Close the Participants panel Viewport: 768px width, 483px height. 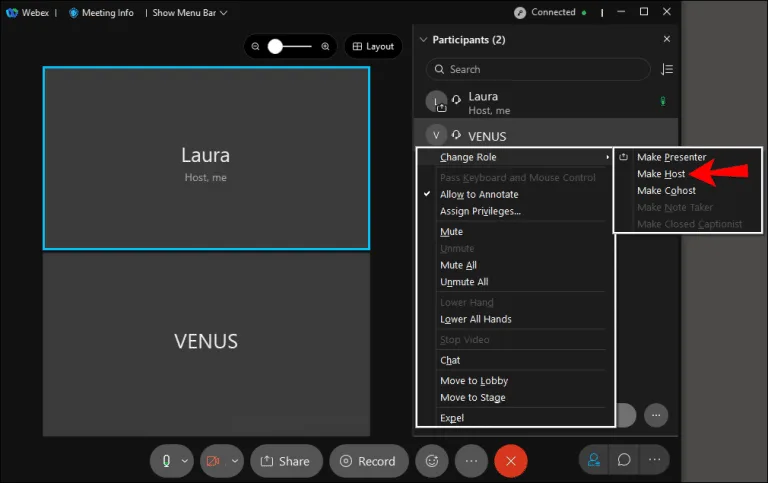pos(667,39)
